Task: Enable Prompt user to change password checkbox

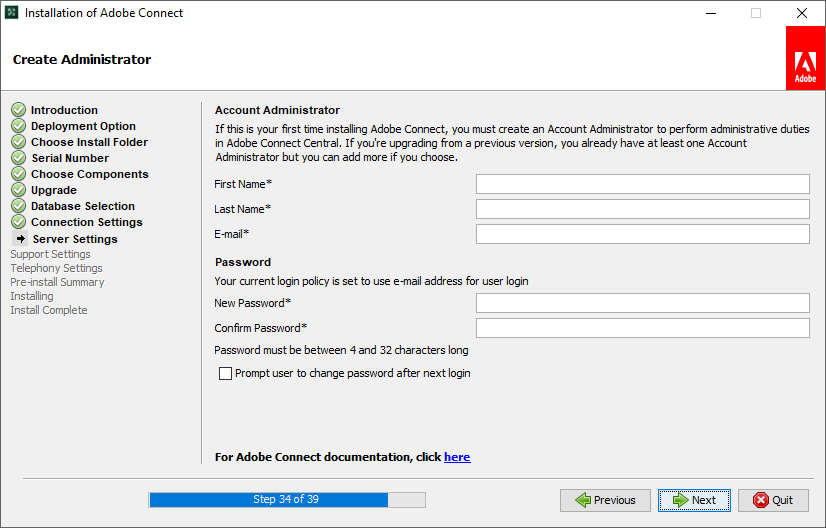Action: [x=225, y=374]
